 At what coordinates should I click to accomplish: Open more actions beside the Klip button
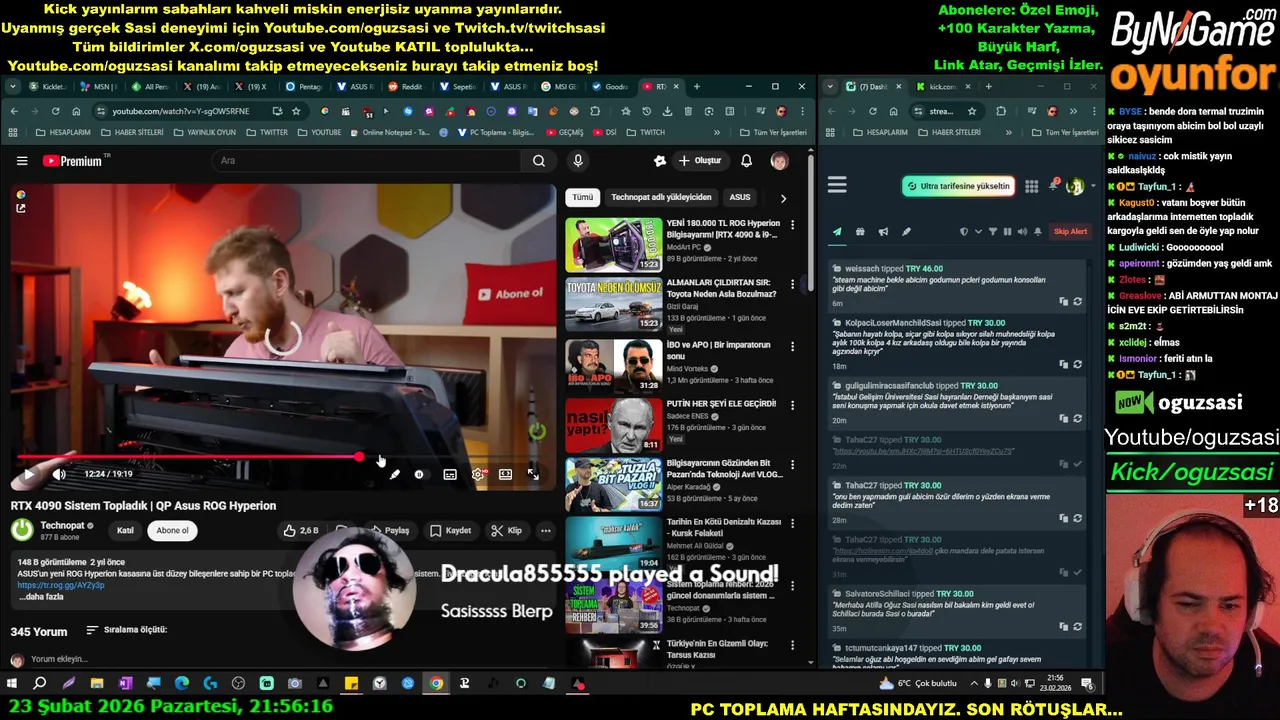(545, 530)
